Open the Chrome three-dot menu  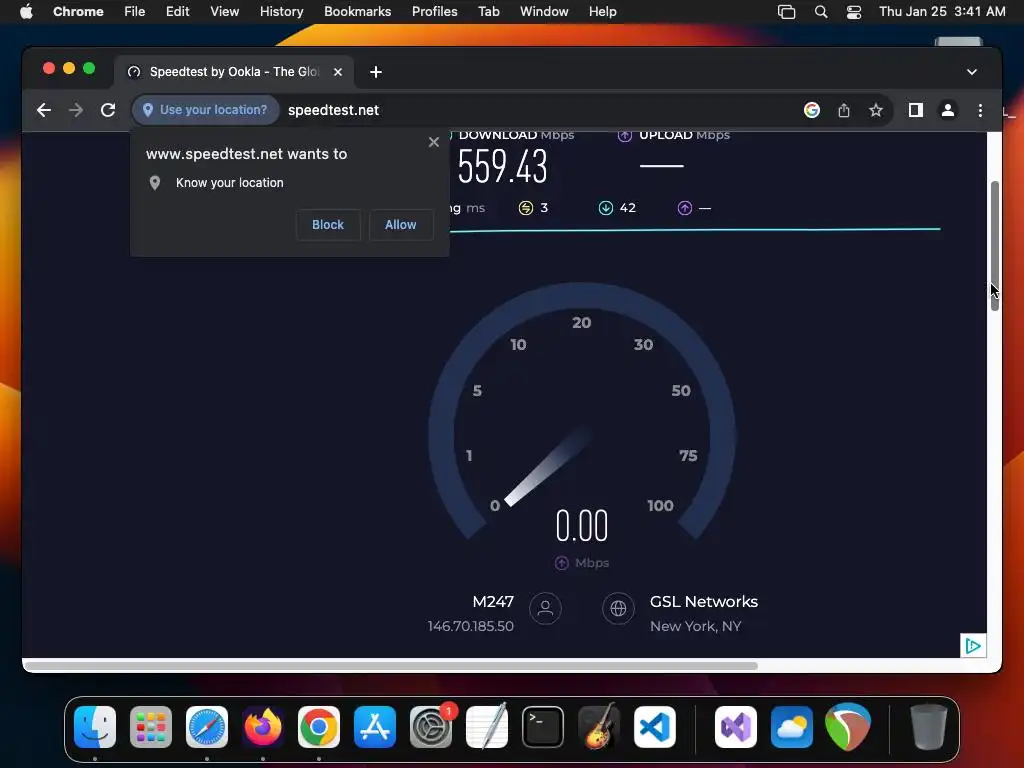980,110
